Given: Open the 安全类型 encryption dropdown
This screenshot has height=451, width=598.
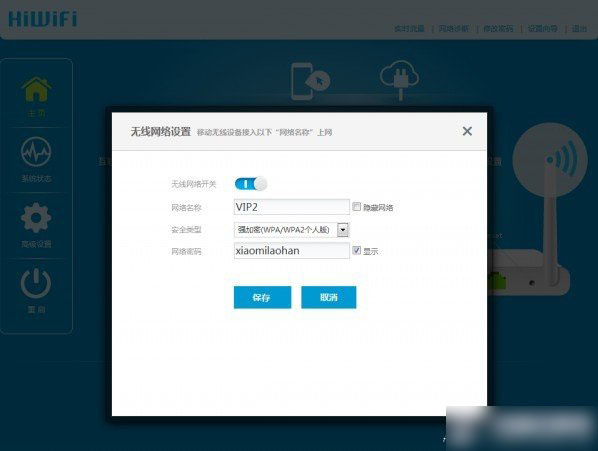Looking at the screenshot, I should (x=291, y=230).
